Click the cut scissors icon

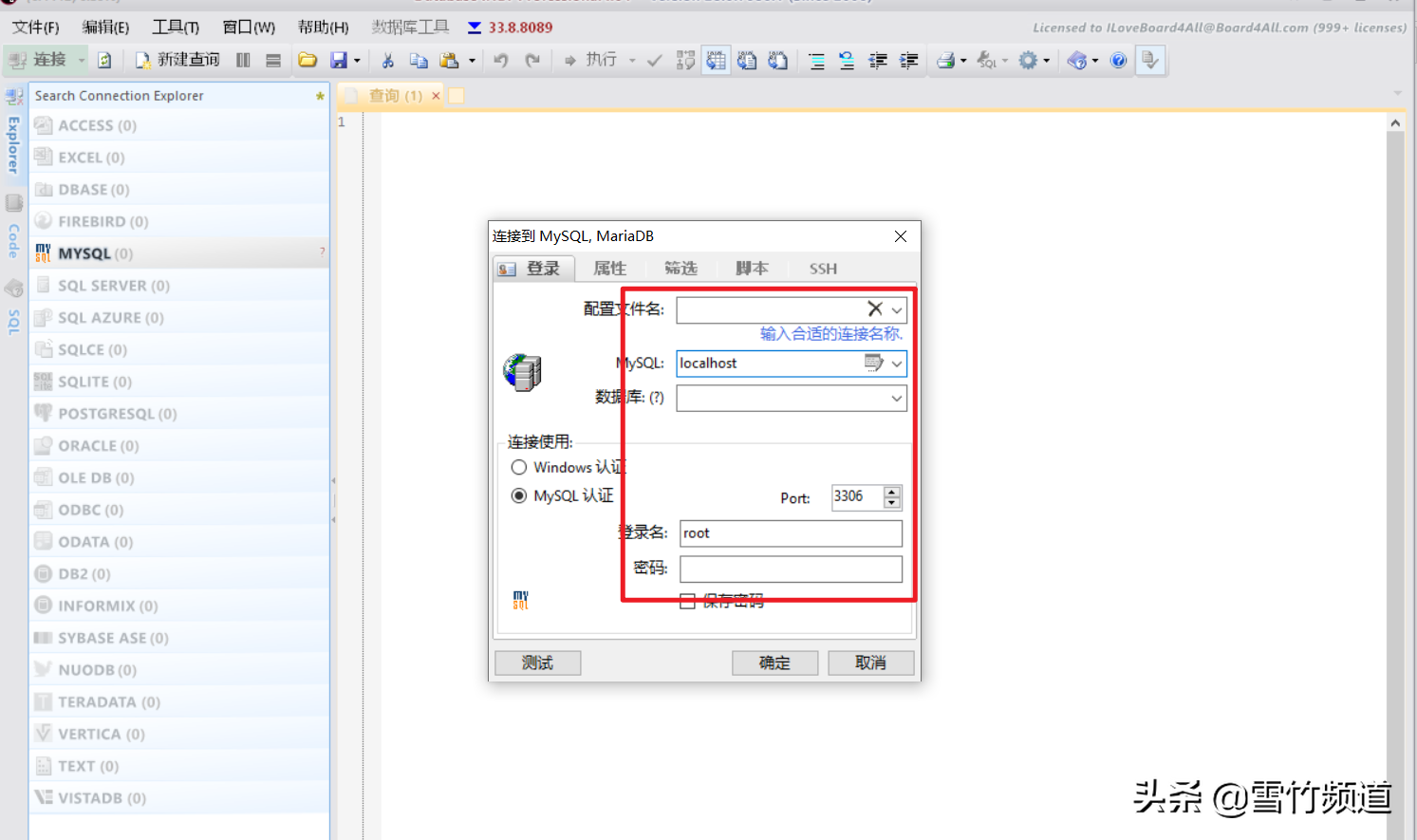click(x=387, y=61)
